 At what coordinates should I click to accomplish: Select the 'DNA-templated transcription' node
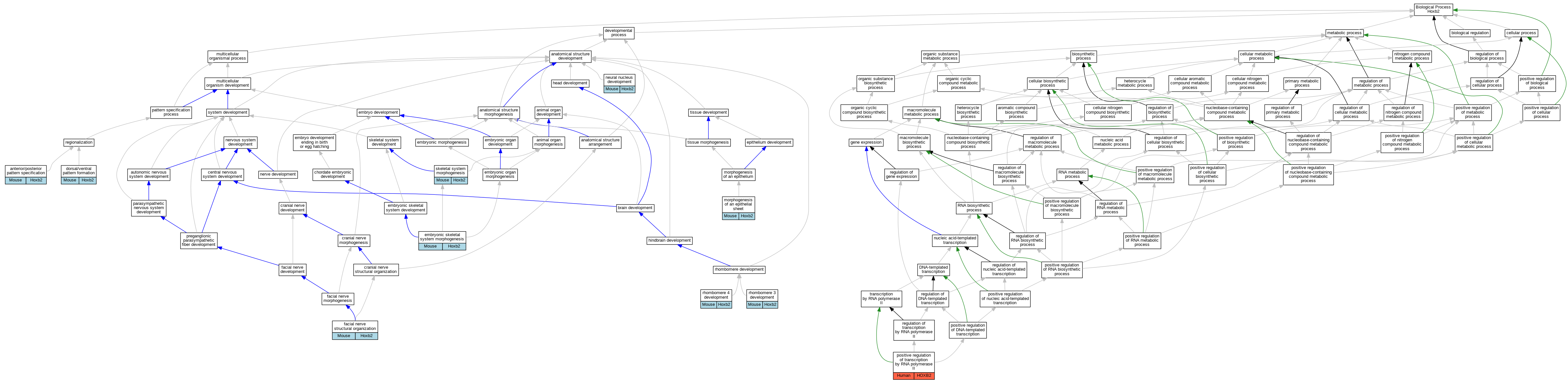point(933,270)
